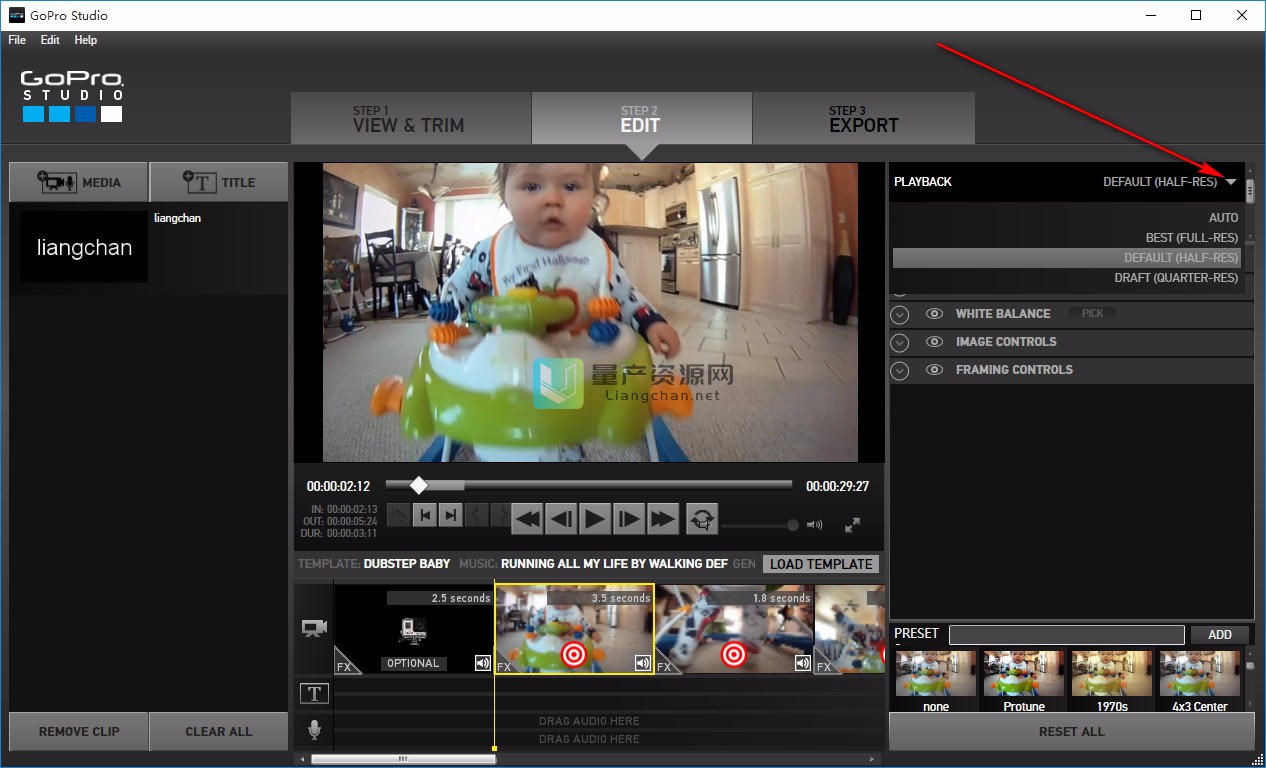This screenshot has height=768, width=1266.
Task: Start video playback with the Play button
Action: tap(595, 518)
